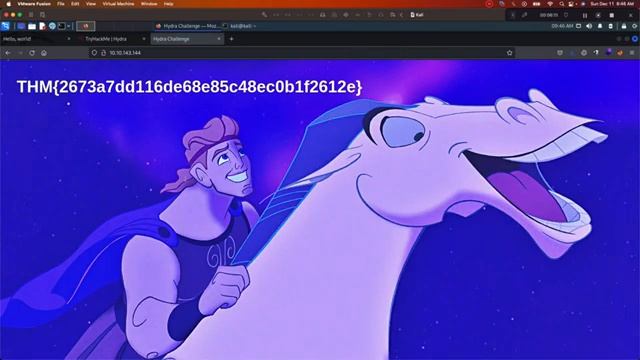The height and width of the screenshot is (360, 640).
Task: Go forward one page in Firefox
Action: 20,53
